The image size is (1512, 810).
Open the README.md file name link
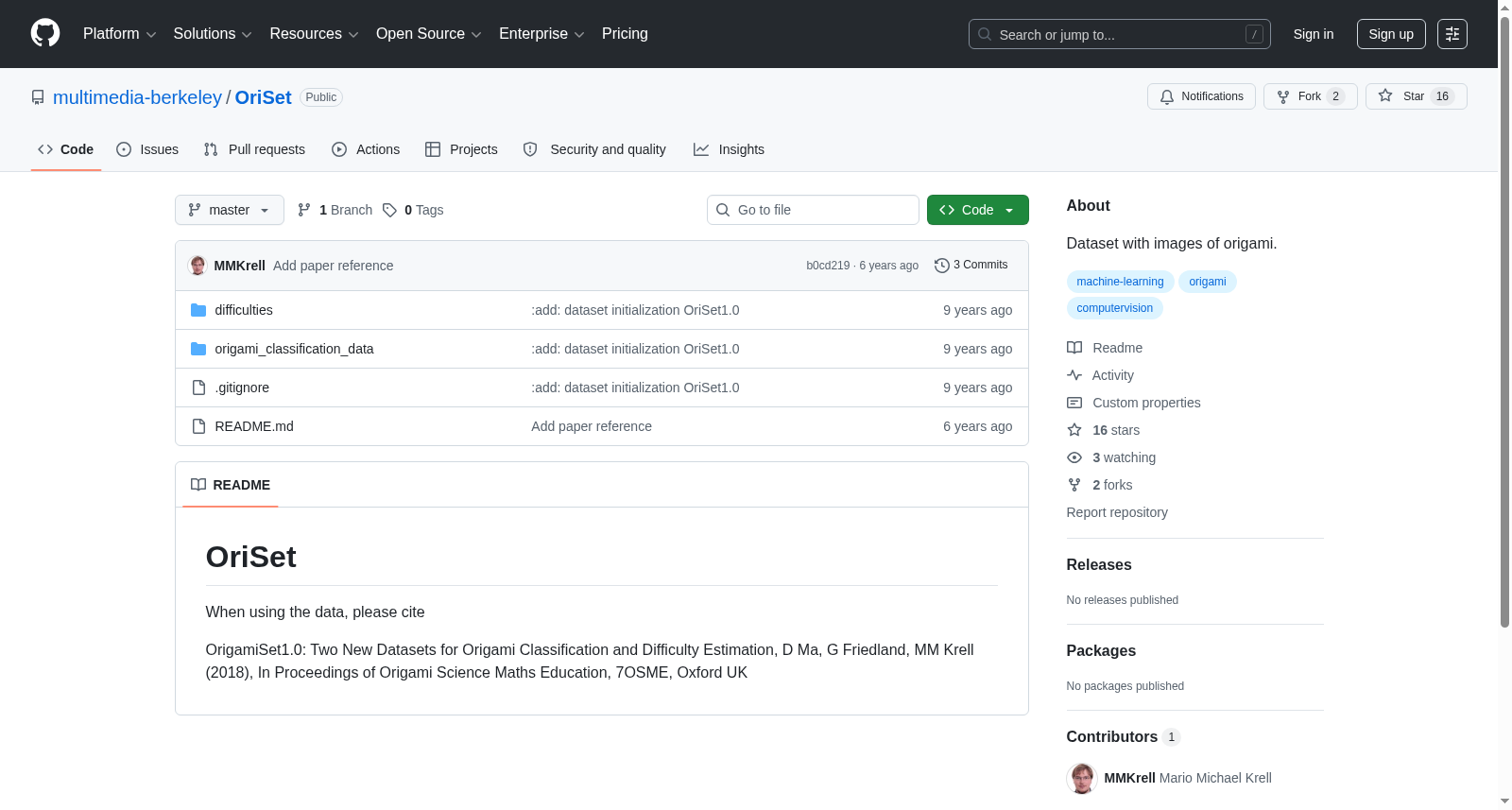coord(254,426)
